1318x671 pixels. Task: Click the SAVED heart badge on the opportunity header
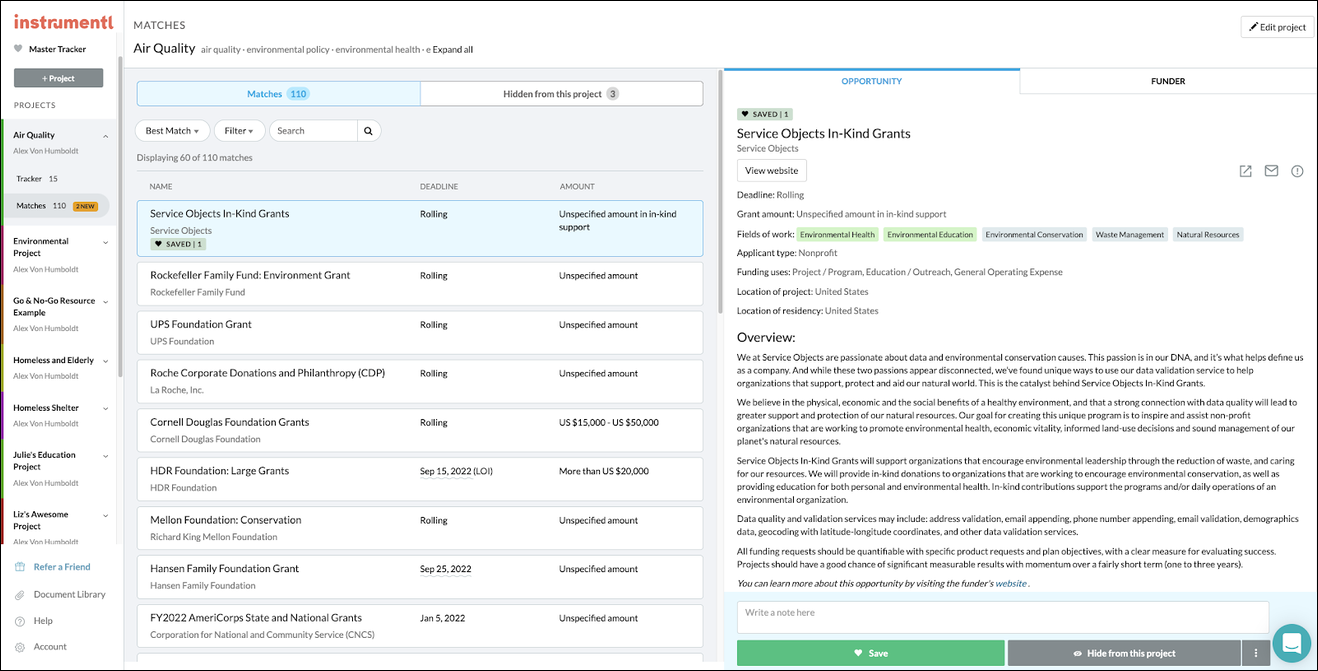click(765, 114)
